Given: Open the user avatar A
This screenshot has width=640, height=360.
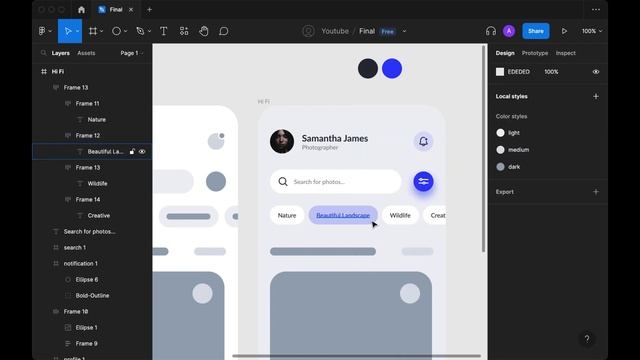Looking at the screenshot, I should (x=509, y=31).
